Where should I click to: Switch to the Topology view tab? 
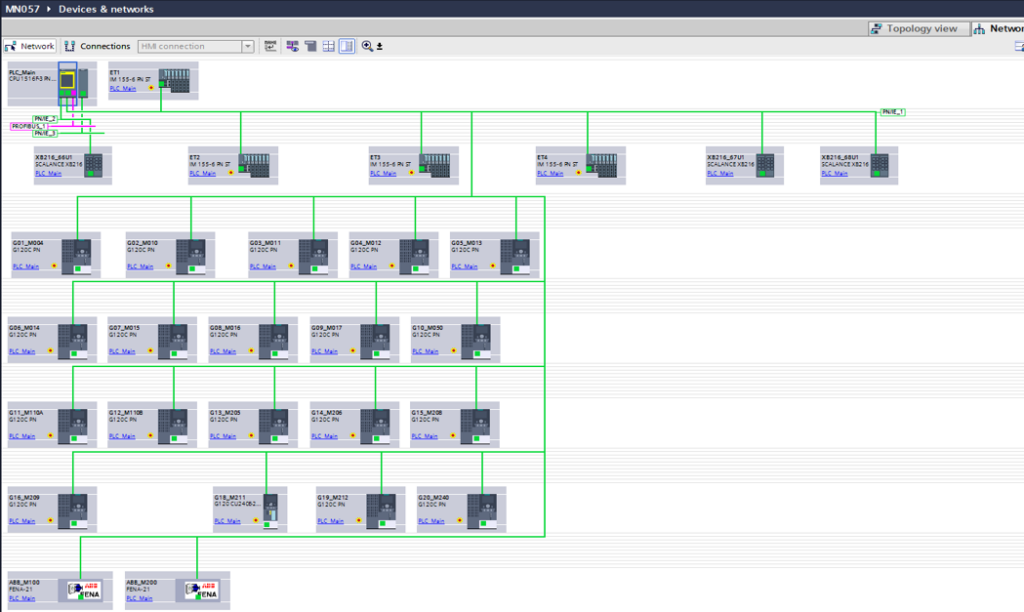pyautogui.click(x=917, y=28)
